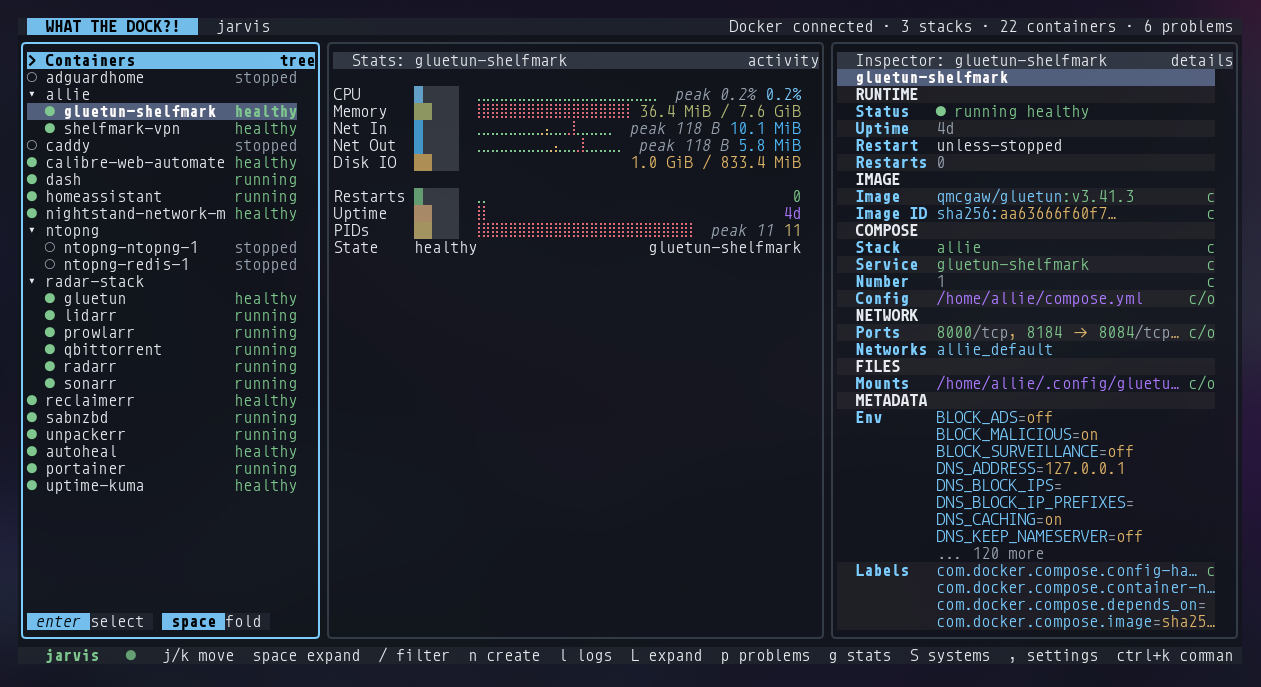Click l logs shortcut
The image size is (1261, 687).
pos(585,656)
